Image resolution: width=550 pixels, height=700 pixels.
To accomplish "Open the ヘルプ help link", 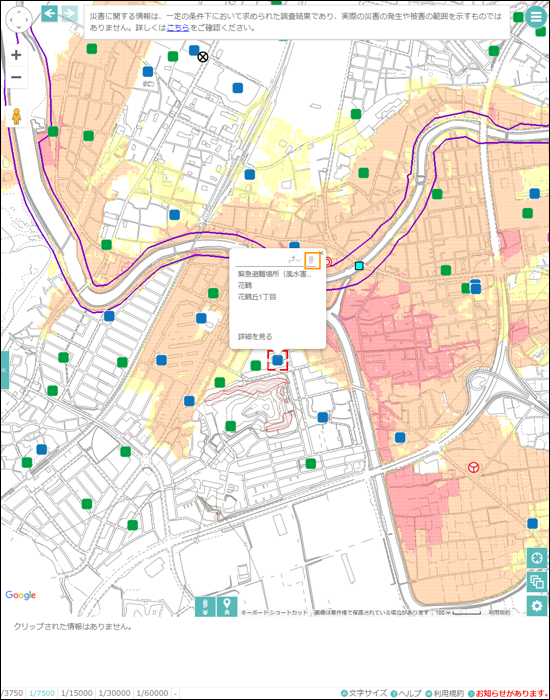I will 406,693.
